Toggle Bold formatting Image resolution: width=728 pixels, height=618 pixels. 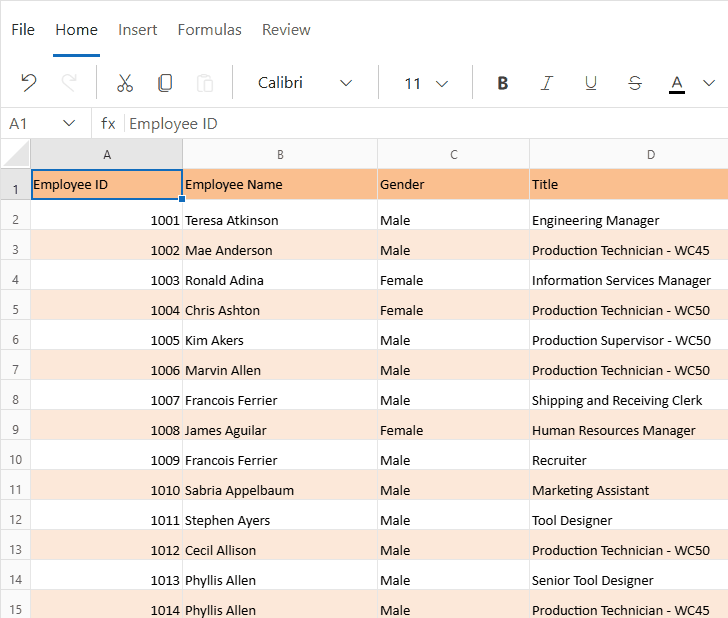(x=503, y=83)
